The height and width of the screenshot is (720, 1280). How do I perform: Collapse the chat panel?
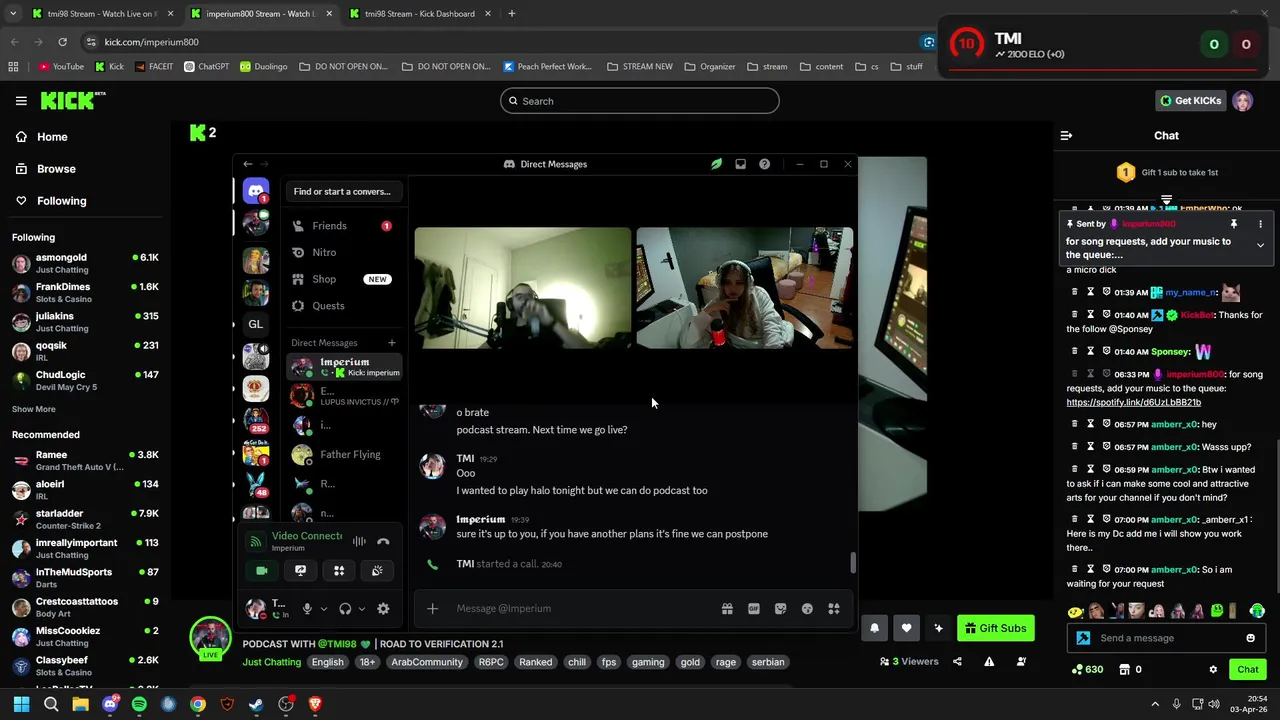(x=1066, y=136)
